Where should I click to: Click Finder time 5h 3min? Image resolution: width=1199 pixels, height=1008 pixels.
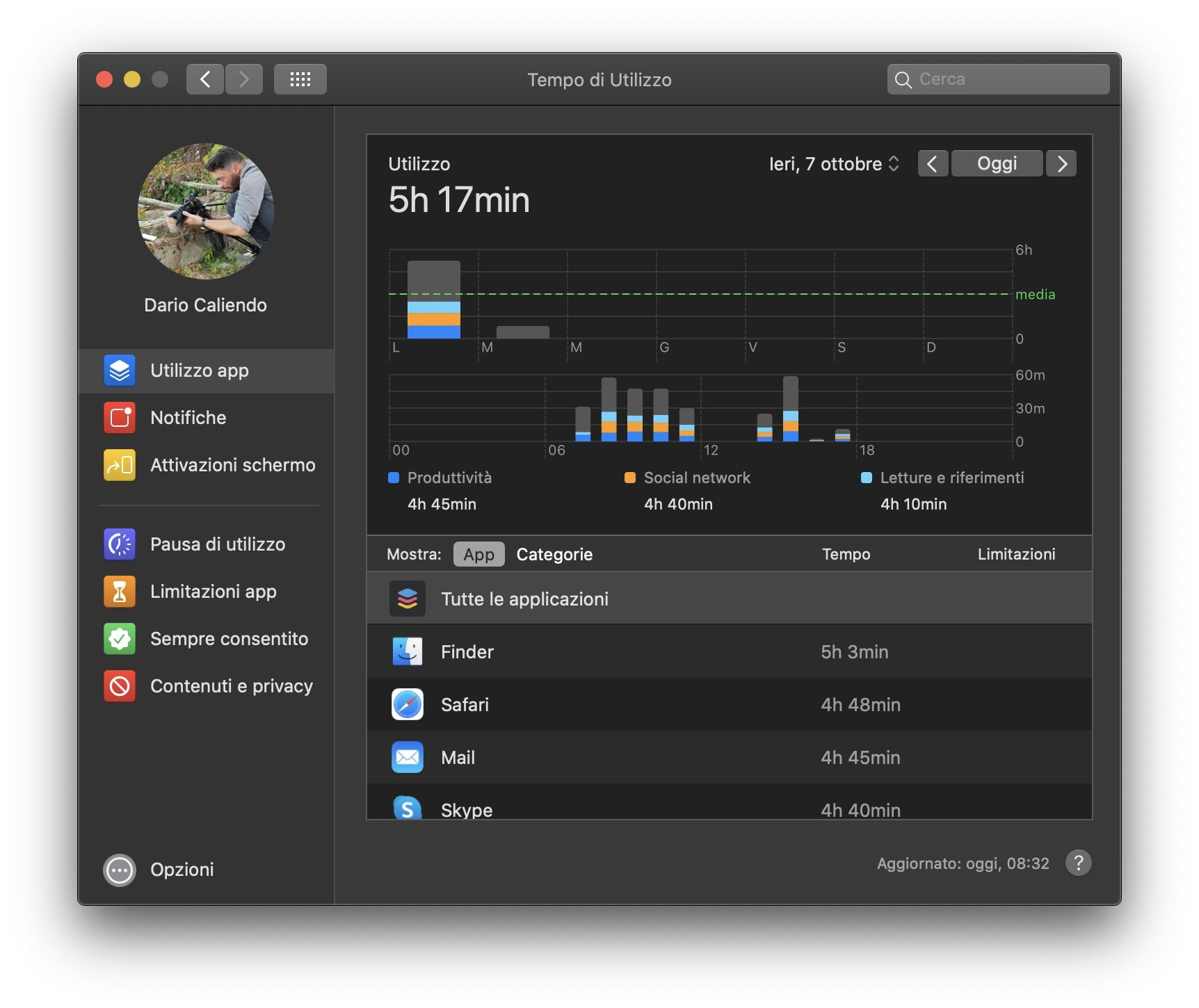(x=855, y=652)
